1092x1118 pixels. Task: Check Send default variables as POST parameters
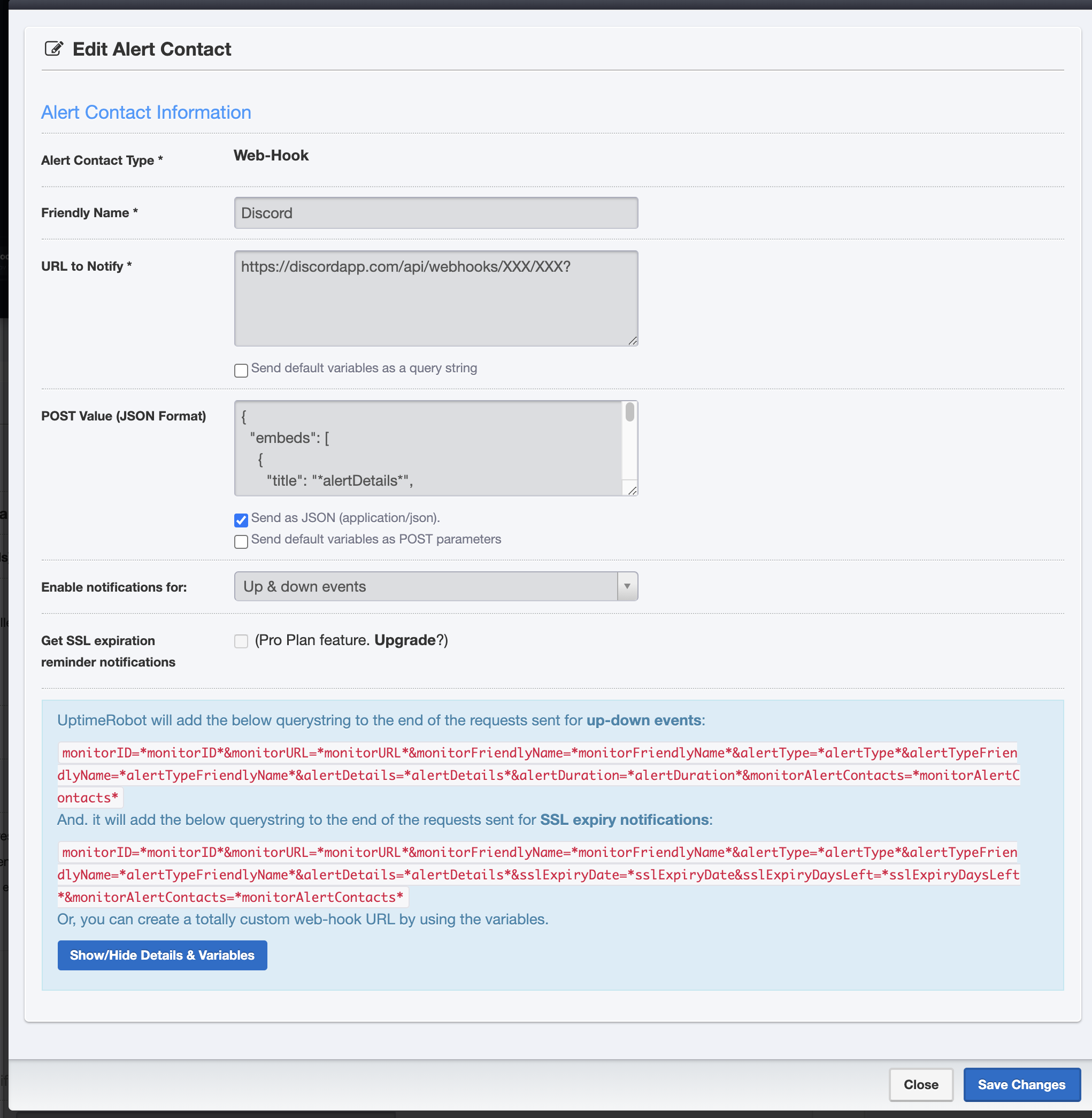point(241,541)
